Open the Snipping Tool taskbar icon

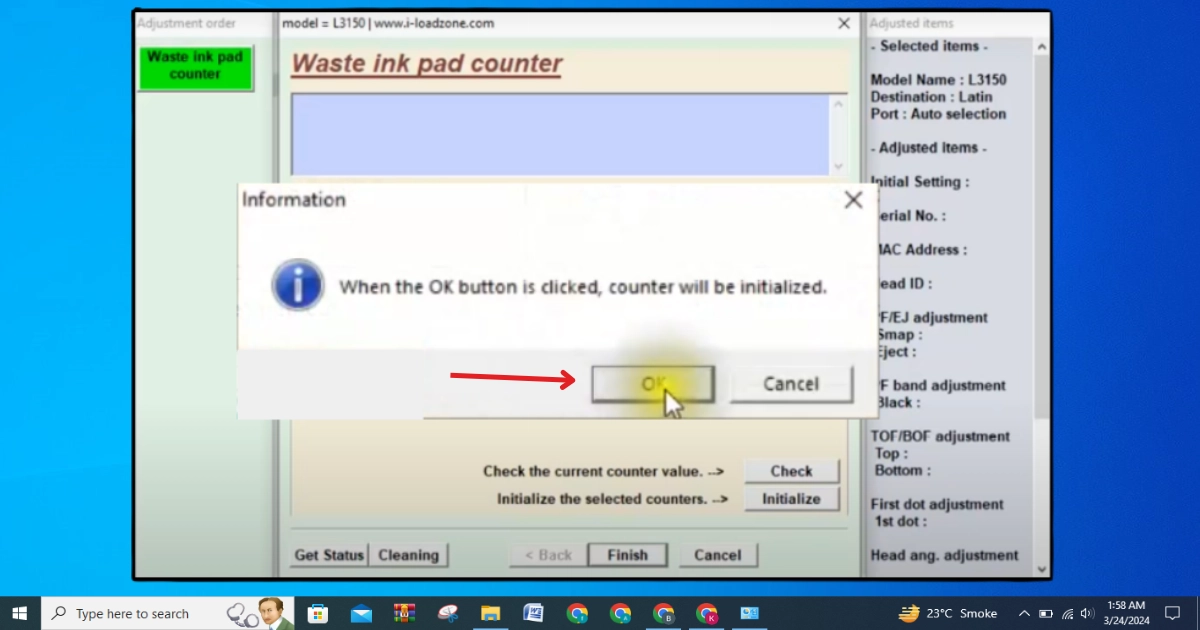click(448, 613)
